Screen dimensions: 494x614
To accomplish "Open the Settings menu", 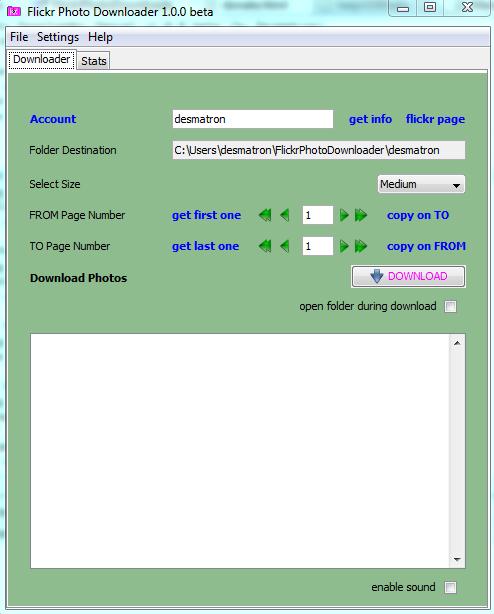I will 58,37.
